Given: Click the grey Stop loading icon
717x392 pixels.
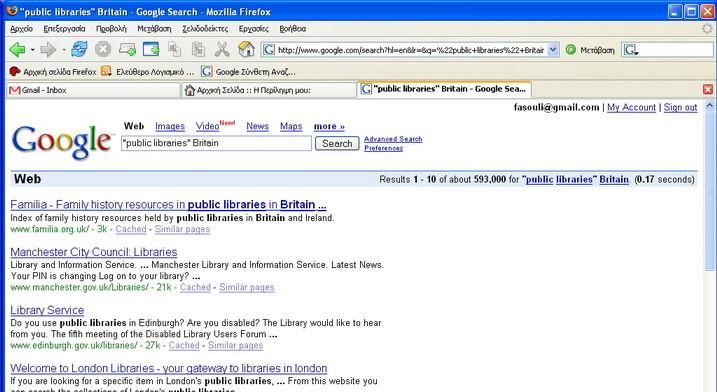Looking at the screenshot, I should 103,49.
